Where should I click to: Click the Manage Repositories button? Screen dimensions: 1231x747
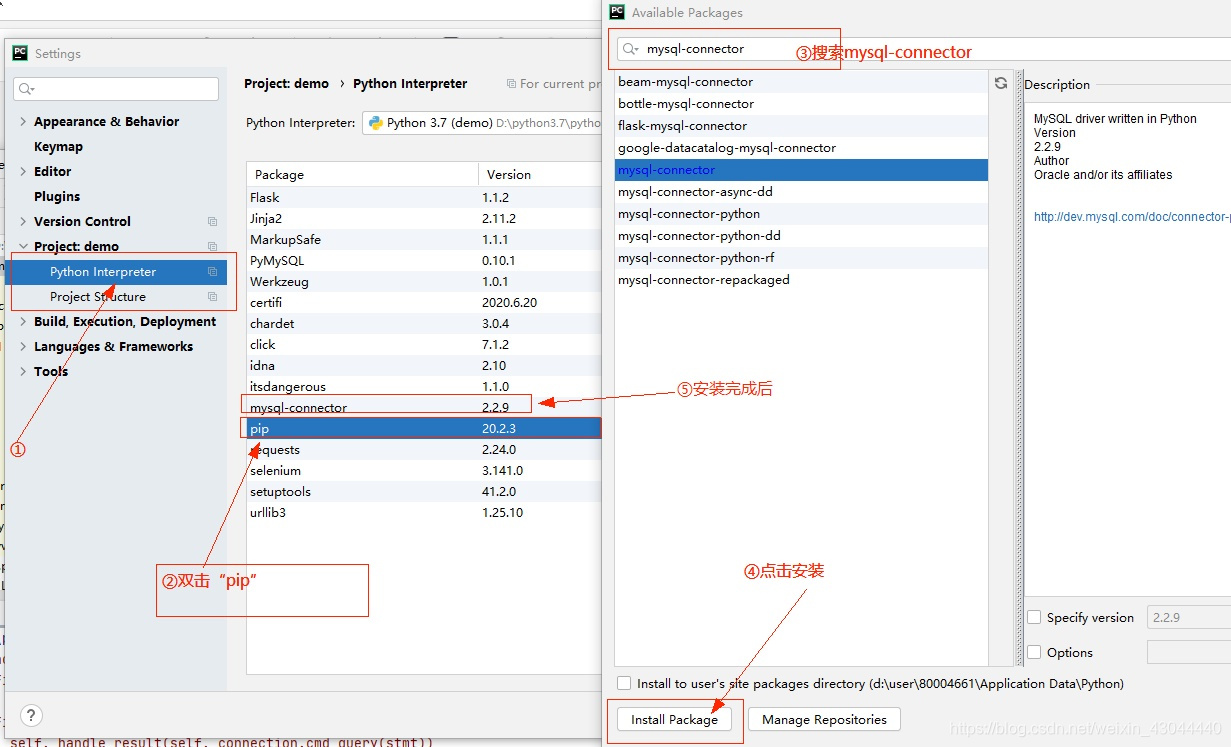[x=824, y=719]
